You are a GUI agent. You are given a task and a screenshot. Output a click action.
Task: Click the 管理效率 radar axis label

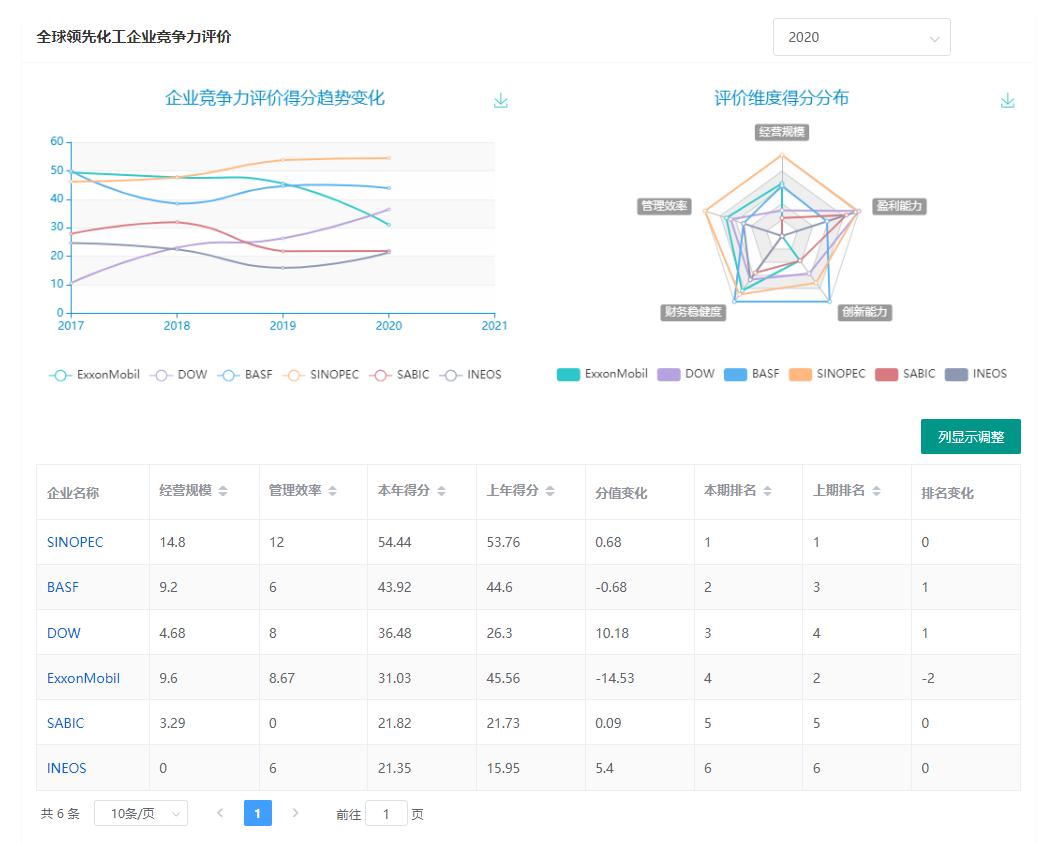pyautogui.click(x=664, y=206)
